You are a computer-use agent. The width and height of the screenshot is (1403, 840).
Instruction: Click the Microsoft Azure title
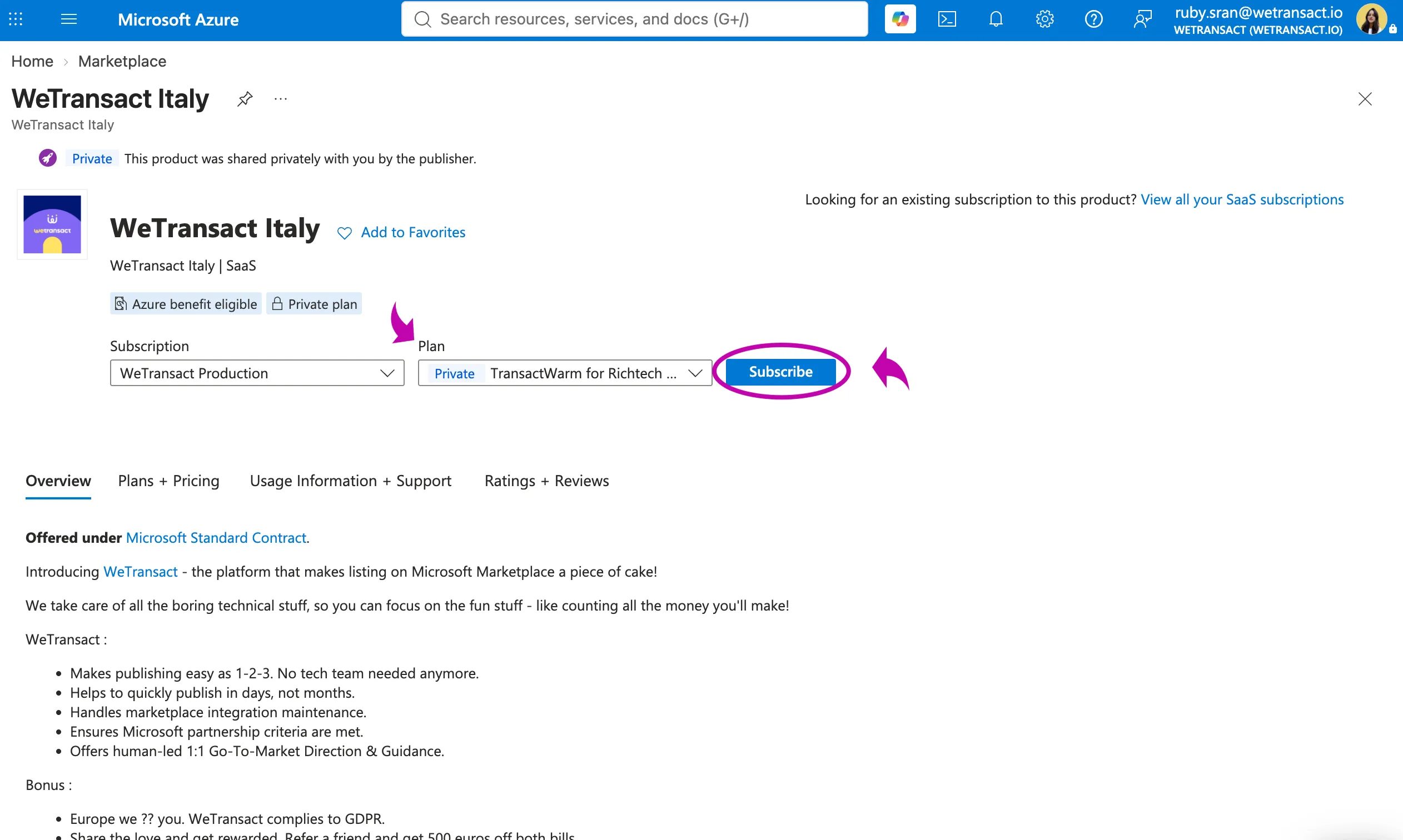tap(178, 19)
